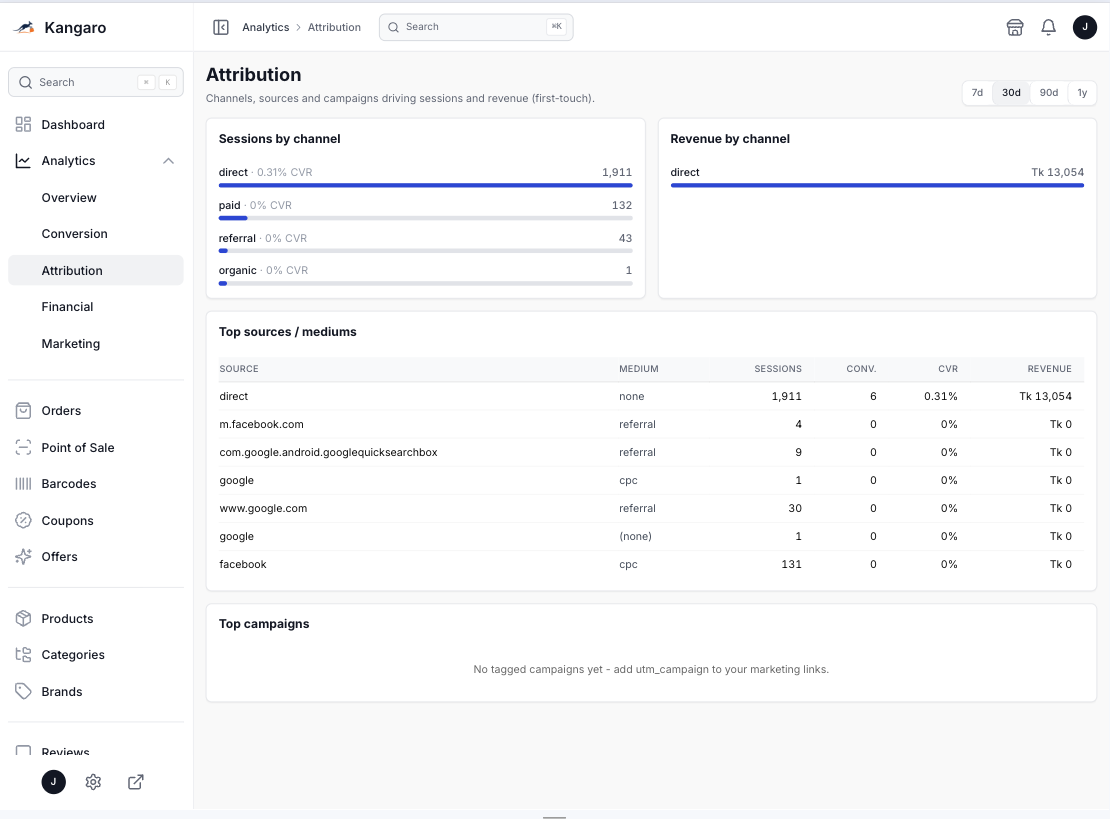
Task: Open the Products page
Action: click(x=96, y=619)
